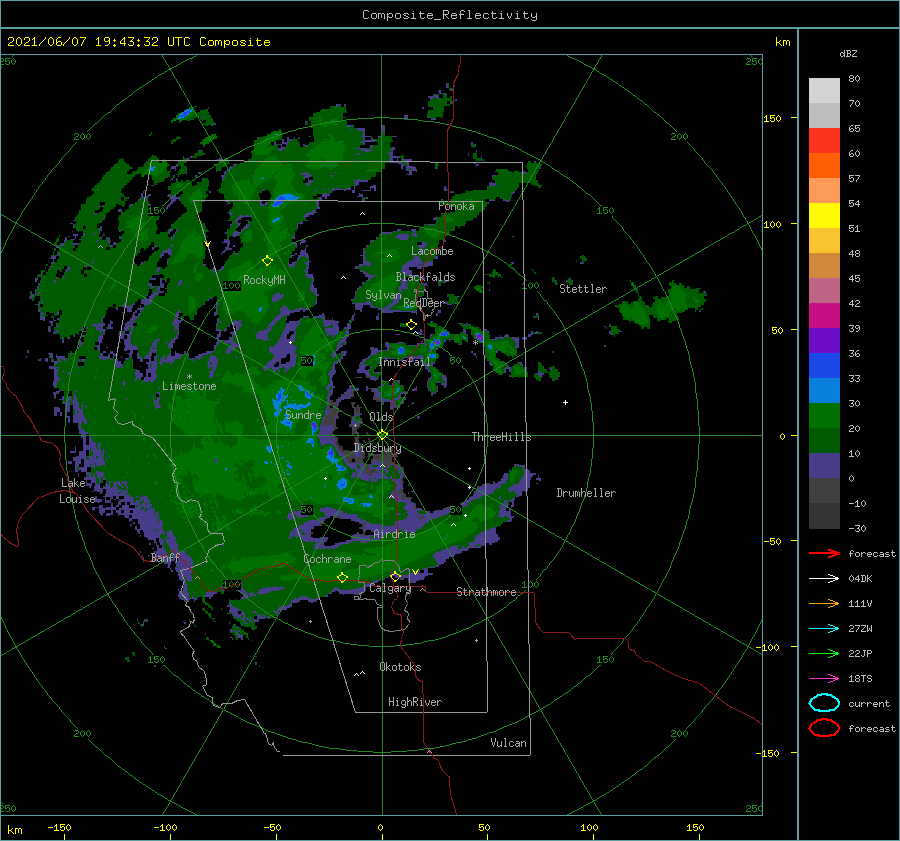Click the Olds map label
This screenshot has width=900, height=841.
pos(381,417)
